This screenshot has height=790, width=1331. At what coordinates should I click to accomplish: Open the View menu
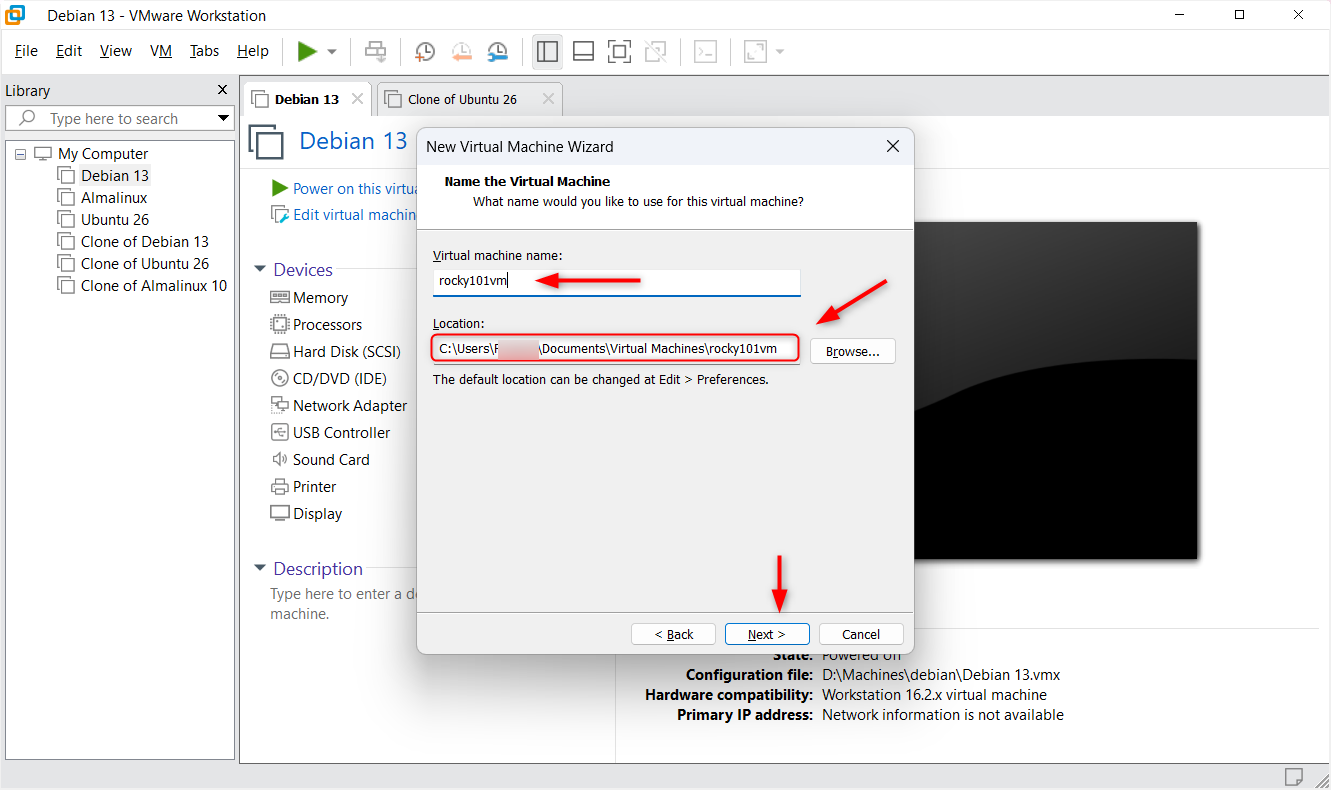pos(116,51)
